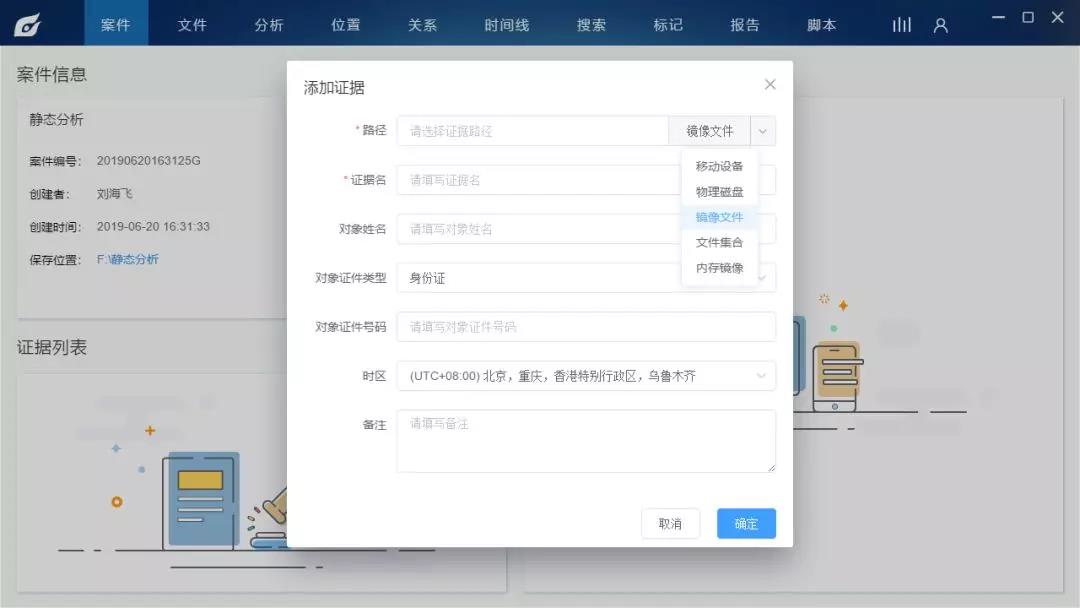Click the 取消 cancel button
This screenshot has width=1080, height=608.
coord(670,523)
